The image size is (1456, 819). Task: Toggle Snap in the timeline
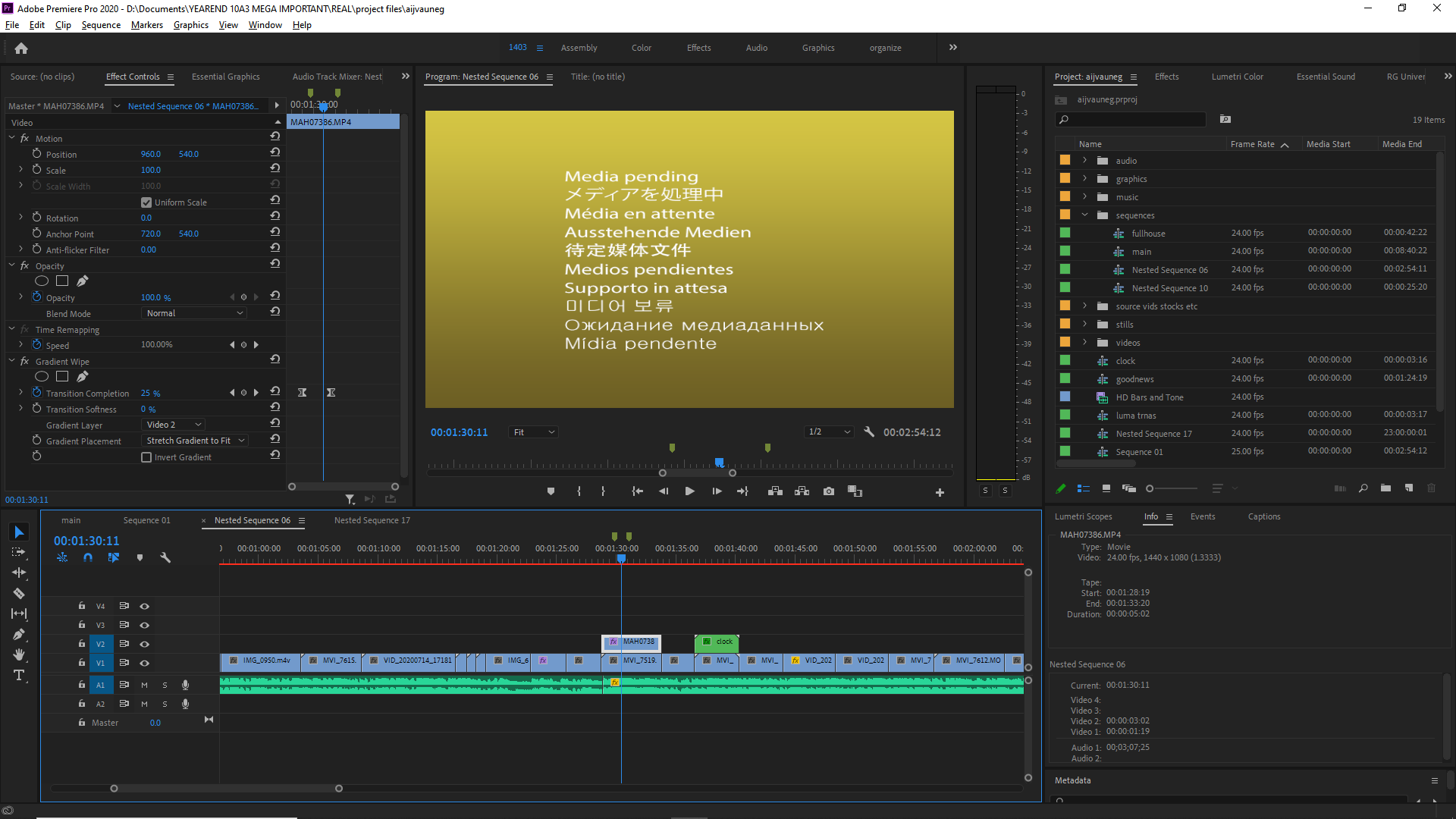[x=87, y=557]
